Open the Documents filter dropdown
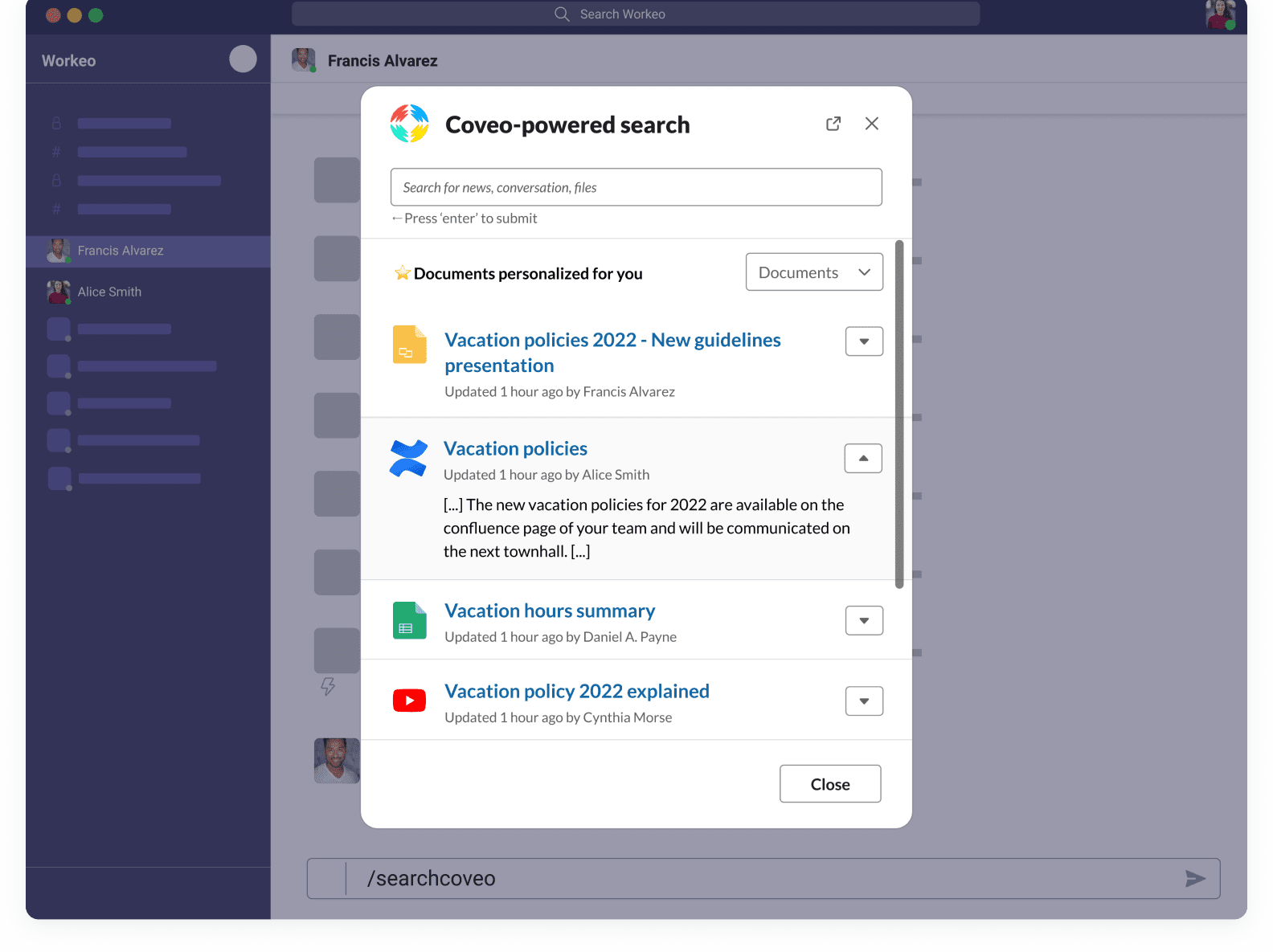The height and width of the screenshot is (952, 1273). click(x=814, y=272)
